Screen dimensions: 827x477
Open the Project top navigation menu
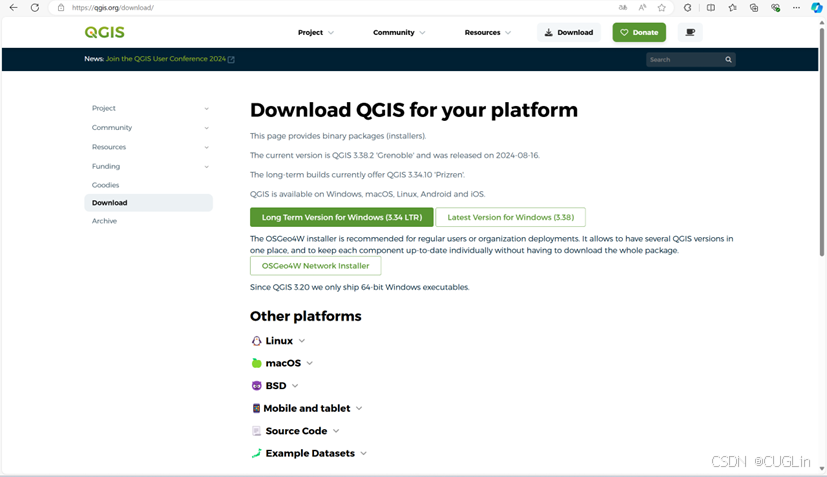click(x=315, y=32)
